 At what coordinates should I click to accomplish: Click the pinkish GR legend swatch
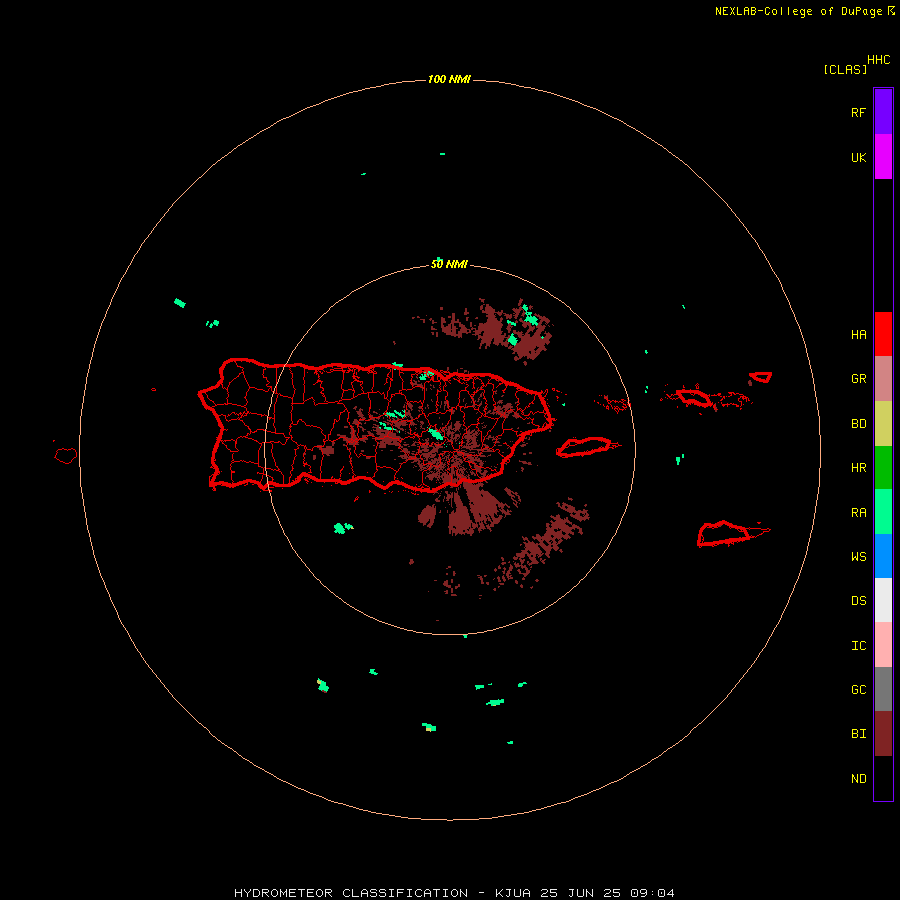pyautogui.click(x=883, y=379)
